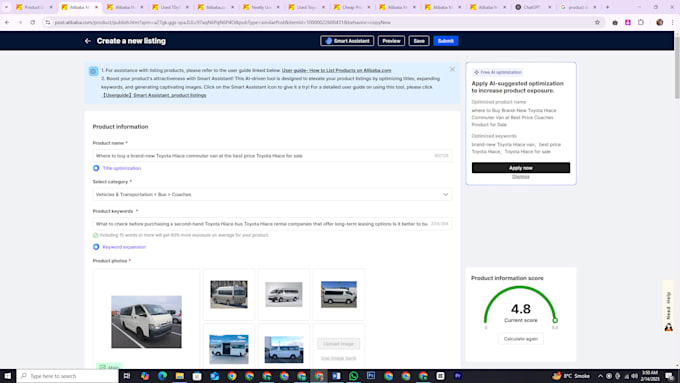Open the Windows Start menu
The width and height of the screenshot is (680, 383).
point(7,376)
